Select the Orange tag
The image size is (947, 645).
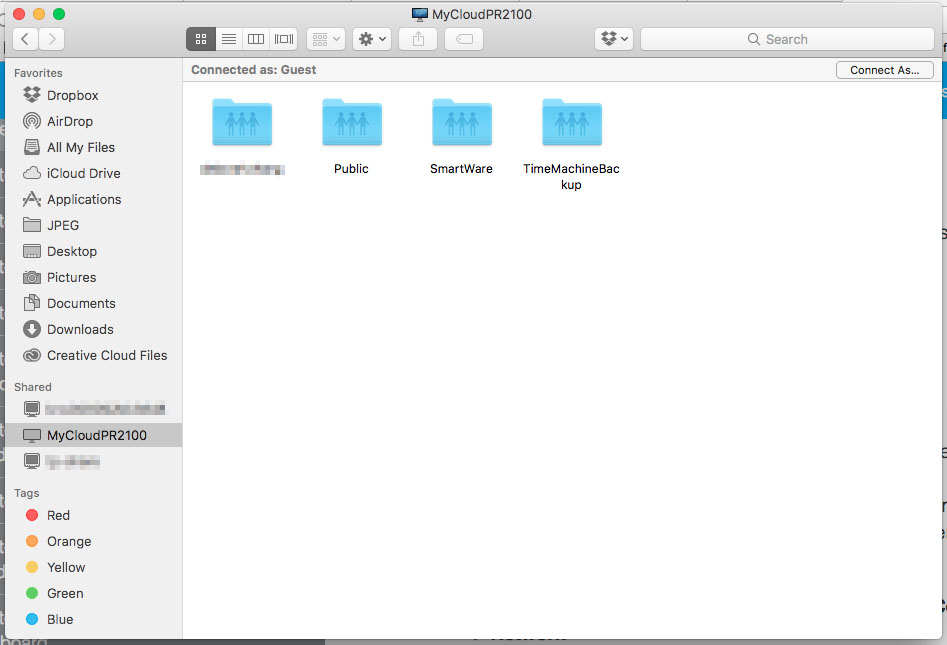pos(93,541)
